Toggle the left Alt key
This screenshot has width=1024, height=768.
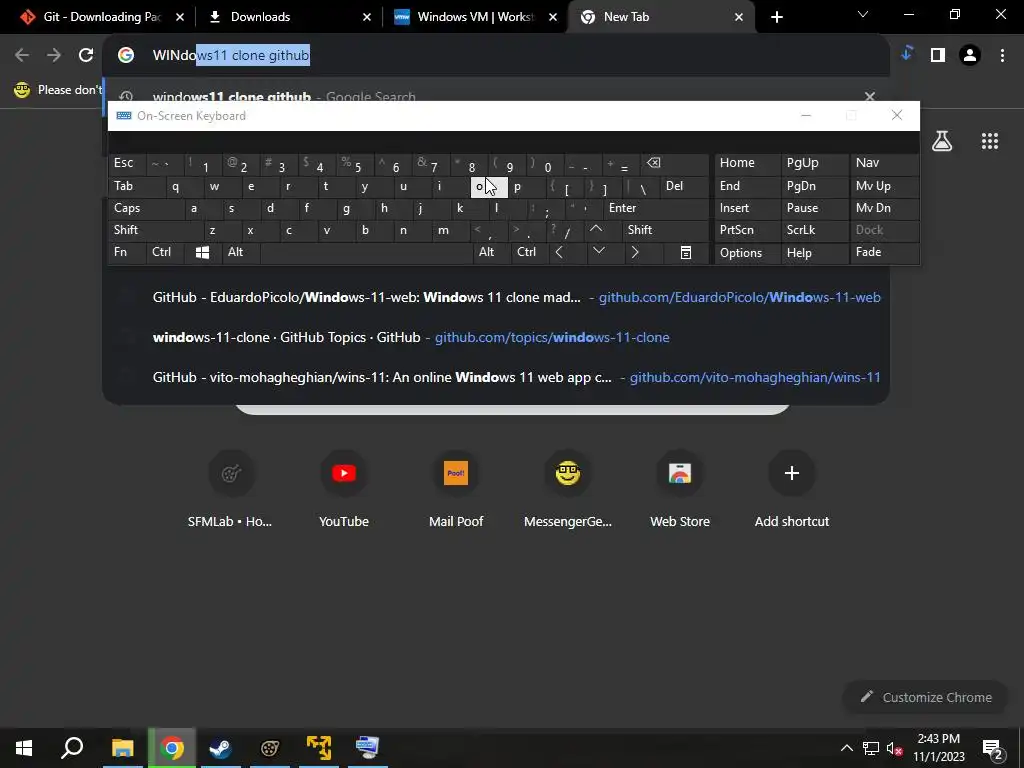240,252
